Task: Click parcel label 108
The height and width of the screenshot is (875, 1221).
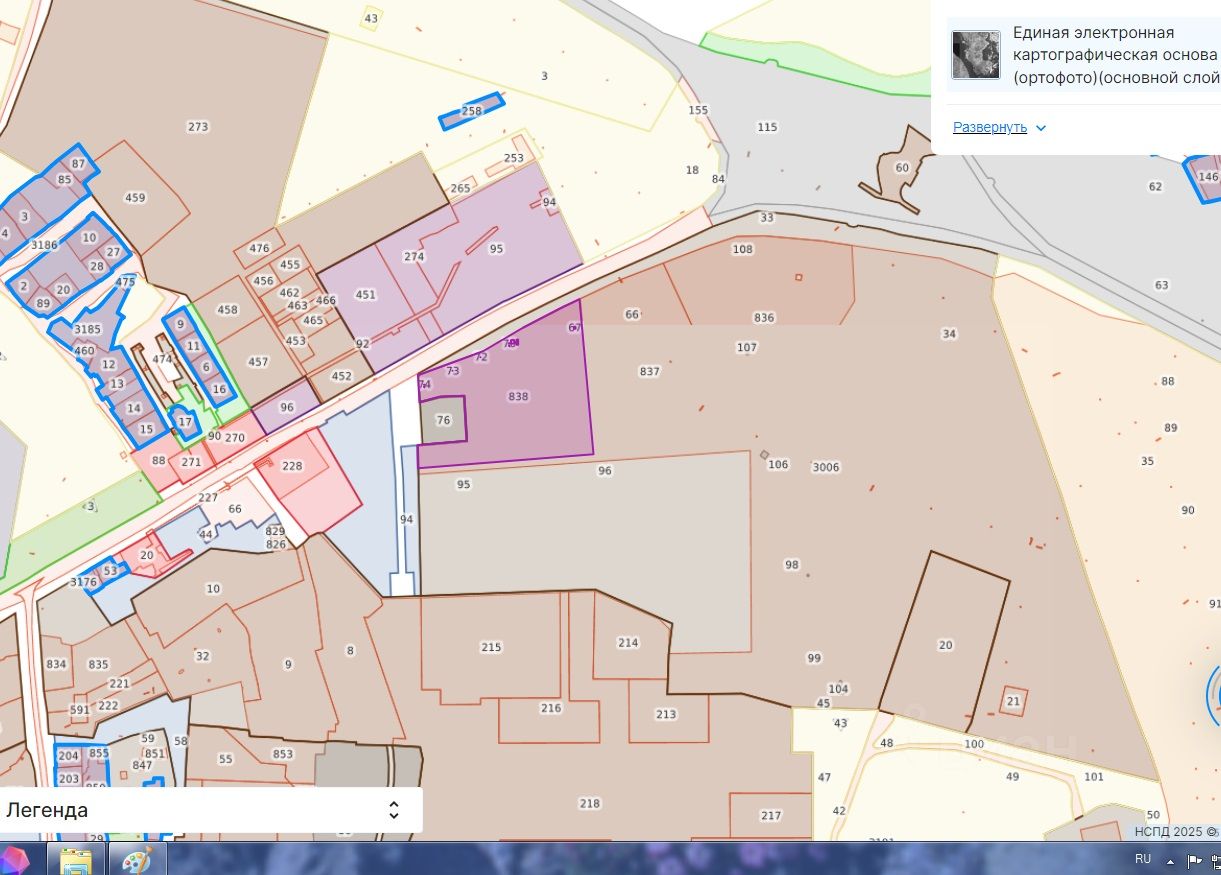Action: coord(743,250)
